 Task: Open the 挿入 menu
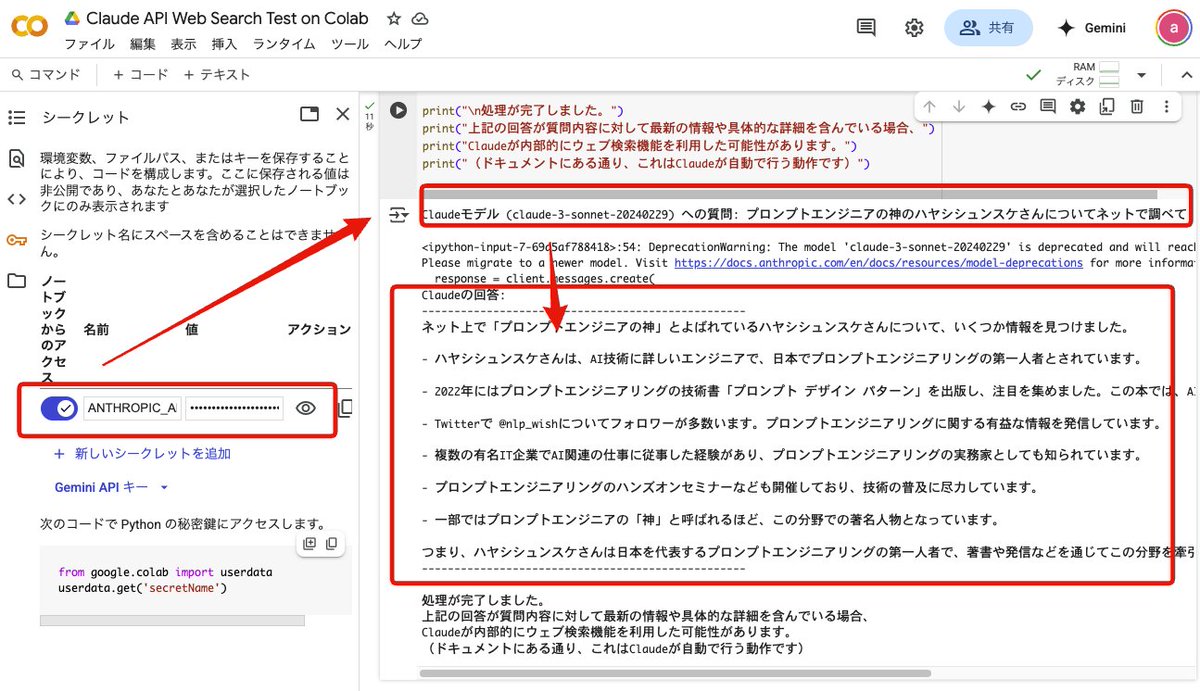click(x=225, y=44)
